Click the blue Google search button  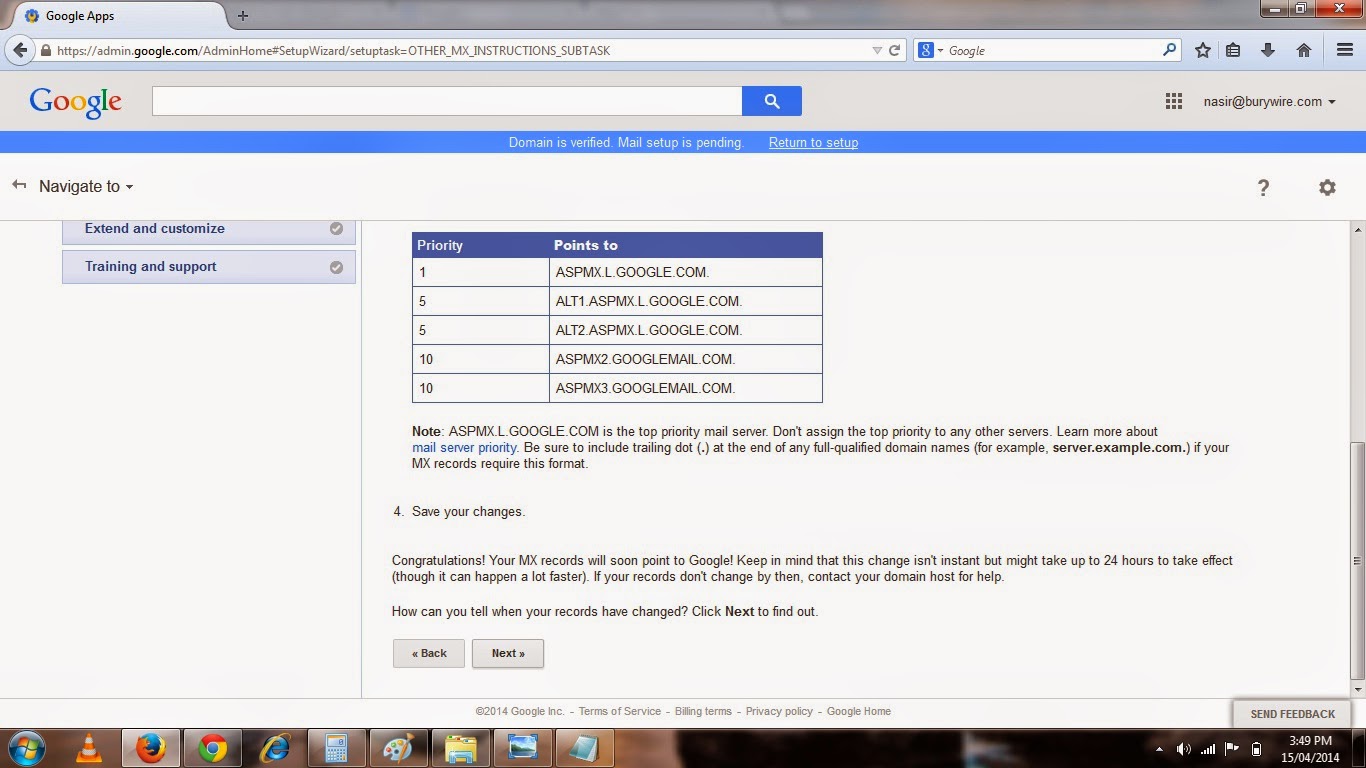tap(771, 101)
